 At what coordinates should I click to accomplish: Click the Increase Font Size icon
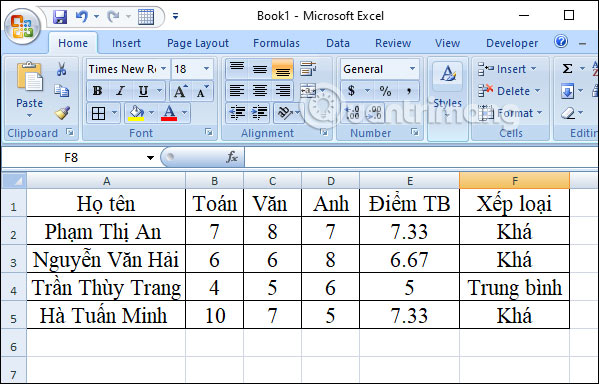181,91
